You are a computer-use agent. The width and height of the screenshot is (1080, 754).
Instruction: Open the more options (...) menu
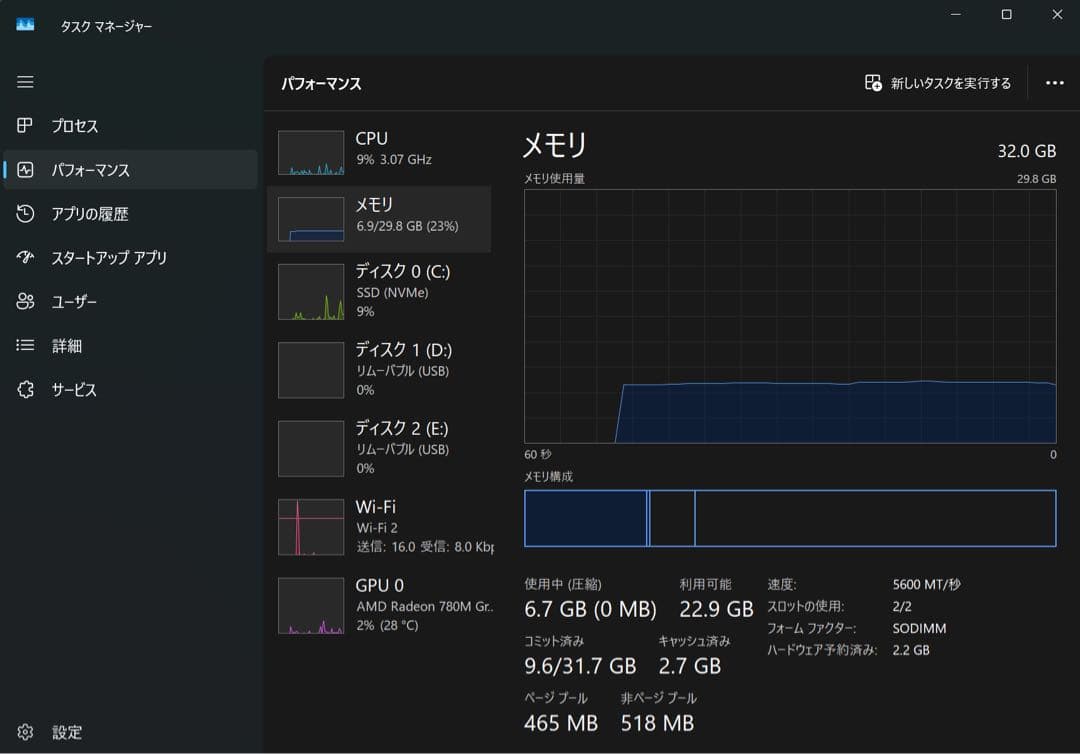coord(1055,82)
